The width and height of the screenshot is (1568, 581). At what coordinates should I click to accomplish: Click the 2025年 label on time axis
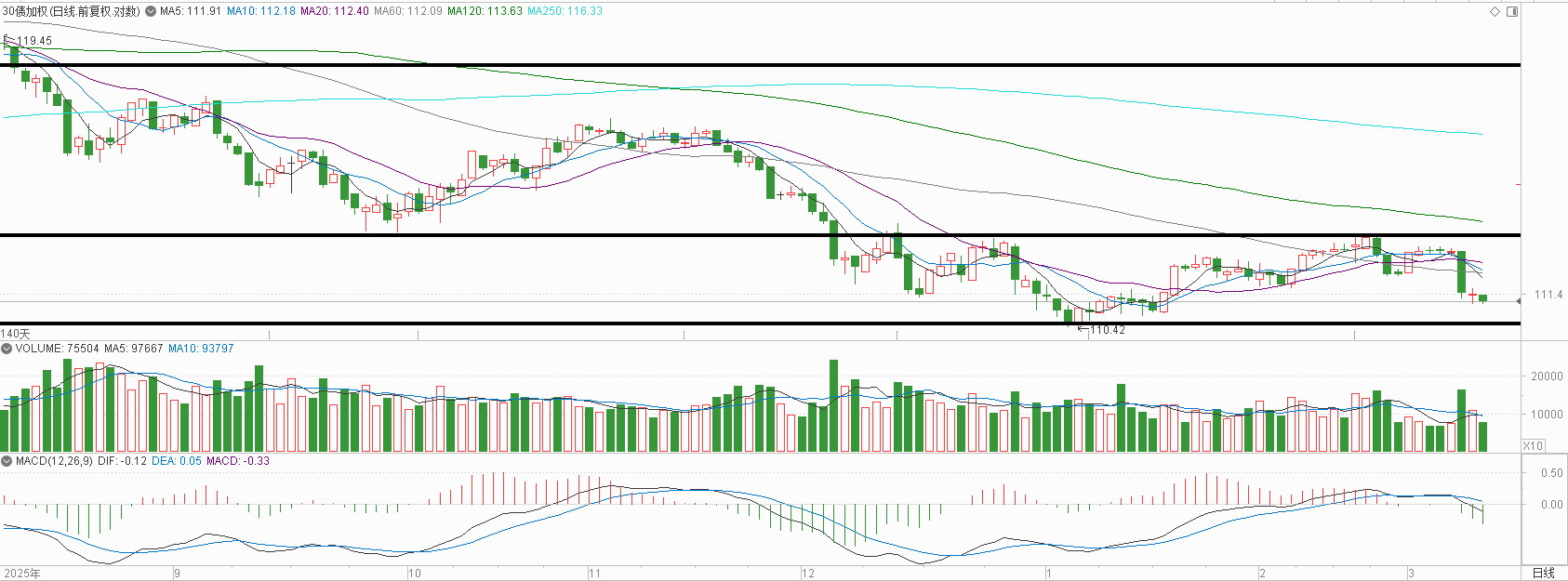pos(22,574)
